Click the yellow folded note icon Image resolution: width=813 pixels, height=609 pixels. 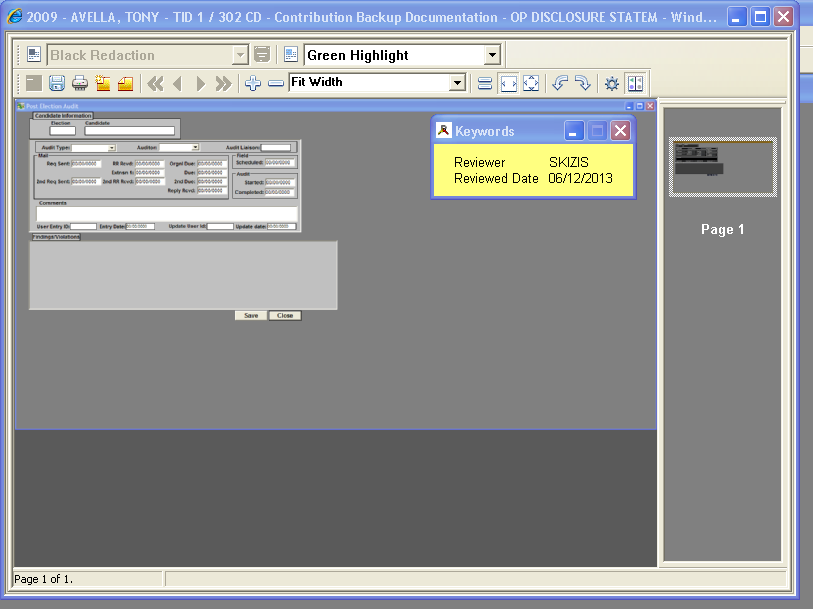pos(125,83)
